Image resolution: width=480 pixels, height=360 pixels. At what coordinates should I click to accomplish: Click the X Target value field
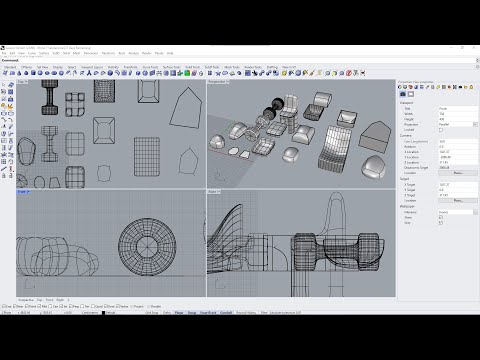[x=458, y=184]
